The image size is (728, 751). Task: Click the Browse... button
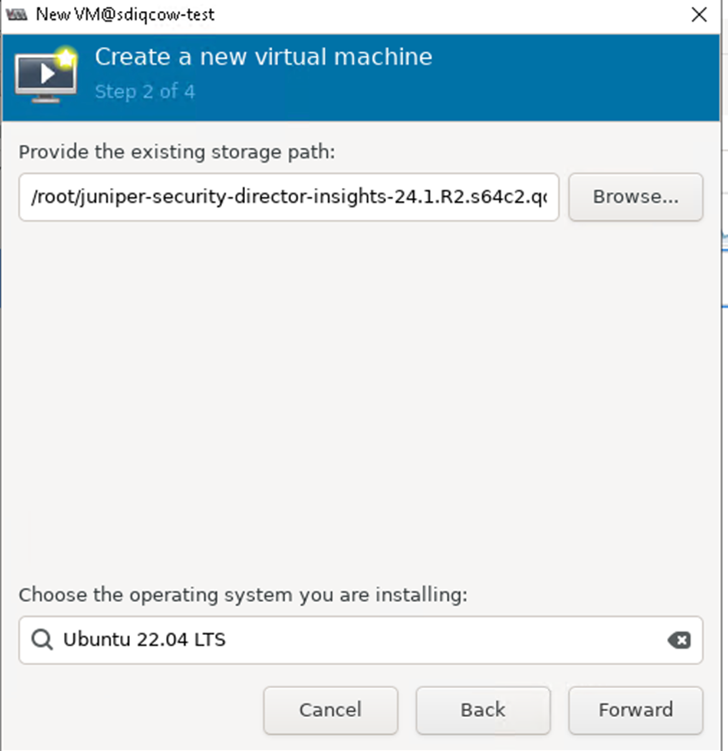coord(636,197)
